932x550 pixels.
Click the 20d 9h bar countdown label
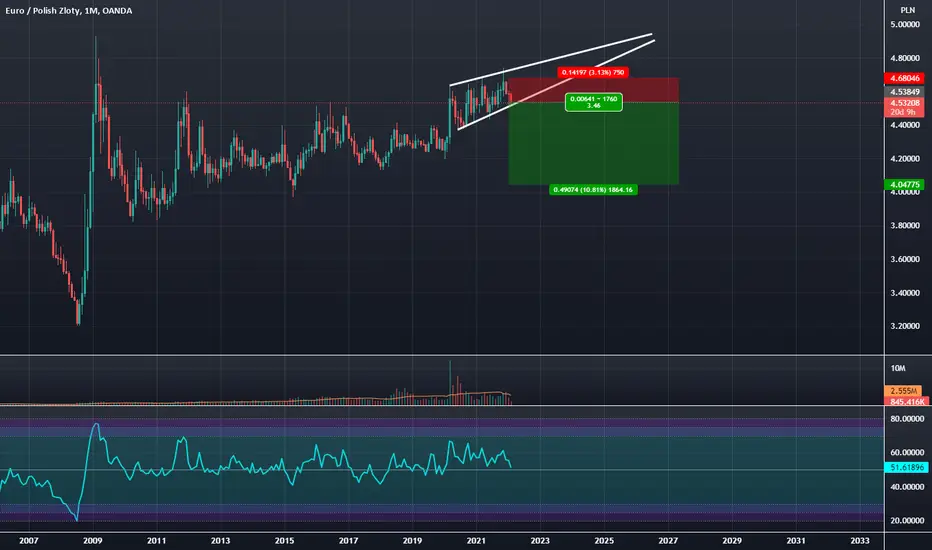tap(904, 112)
